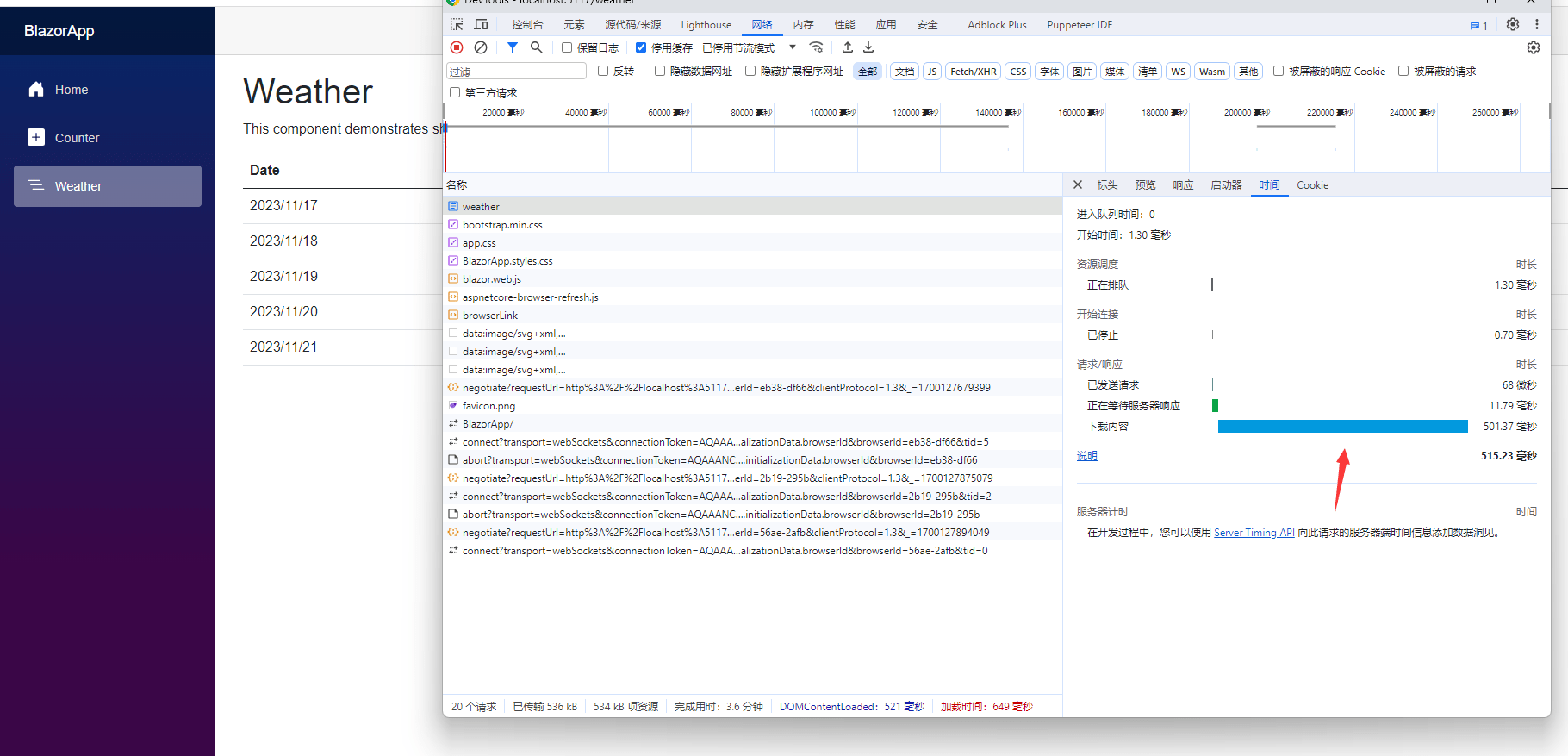Select the inspect element picker icon

tap(457, 24)
